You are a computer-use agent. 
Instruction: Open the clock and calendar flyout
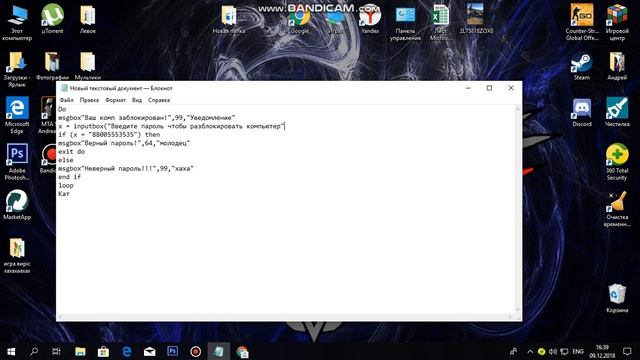602,351
